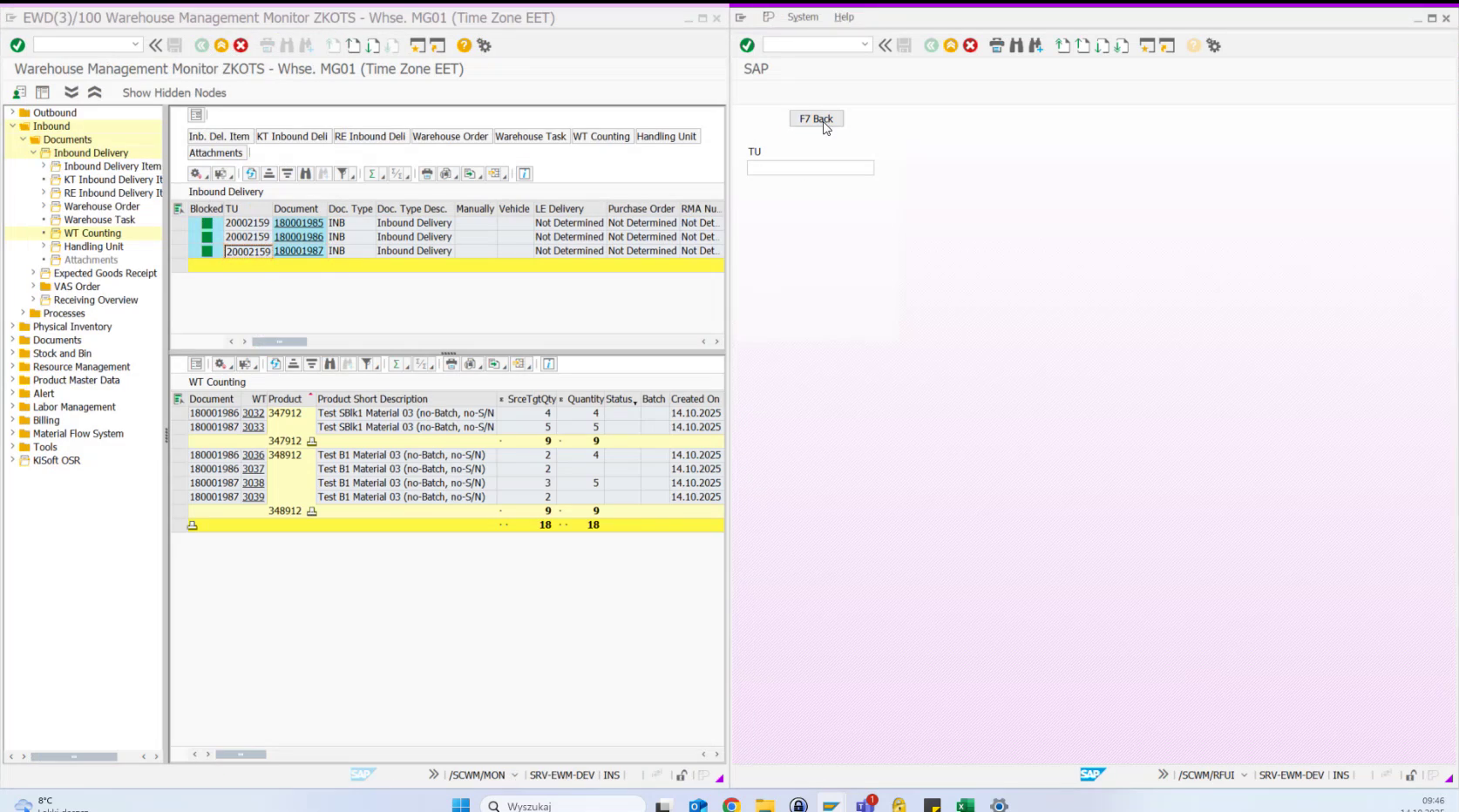Expand the Outbound folder in the tree

click(x=10, y=112)
